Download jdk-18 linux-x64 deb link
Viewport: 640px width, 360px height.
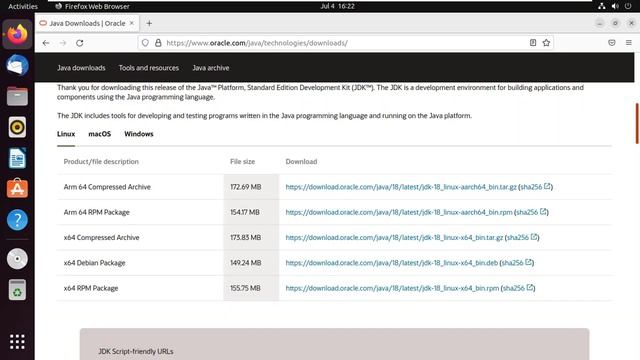(392, 263)
